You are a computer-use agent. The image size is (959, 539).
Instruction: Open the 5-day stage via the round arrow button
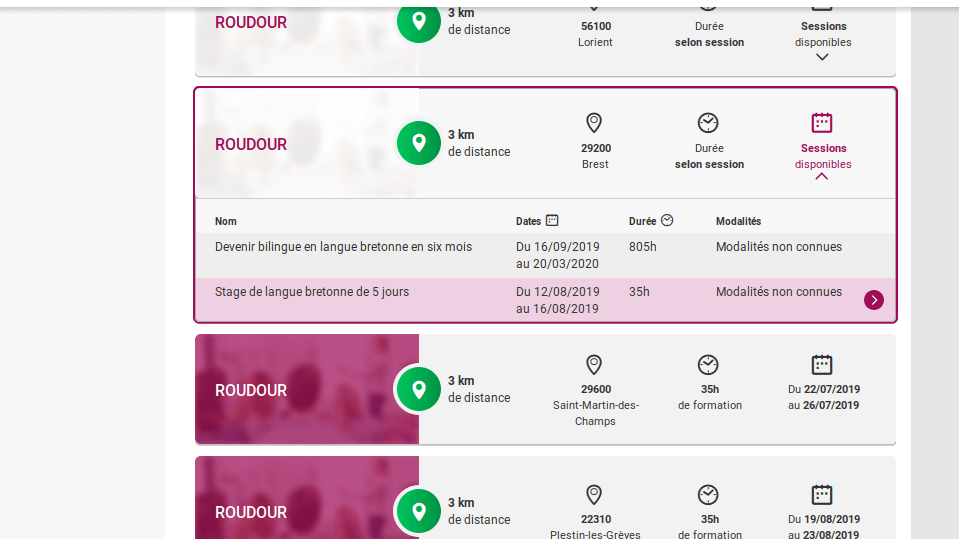tap(873, 300)
